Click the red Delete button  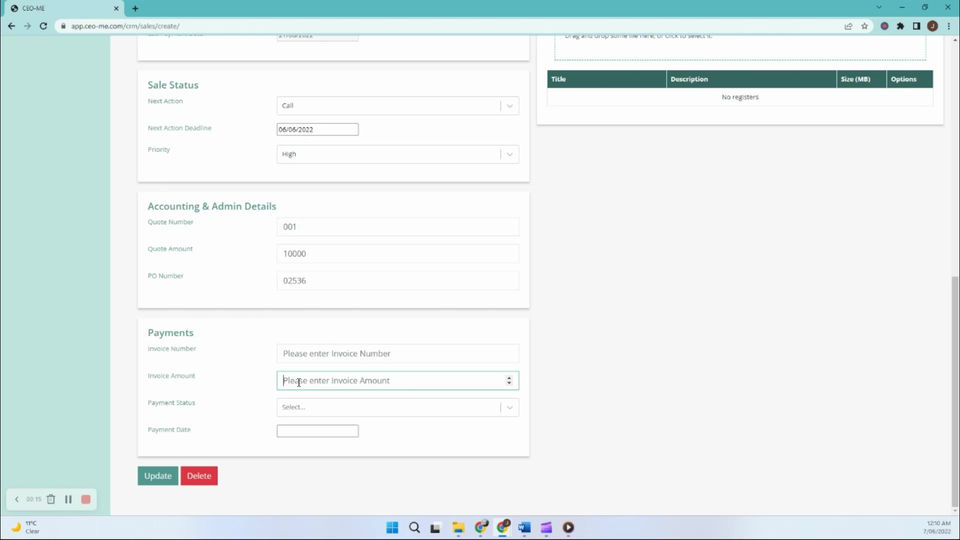(199, 476)
